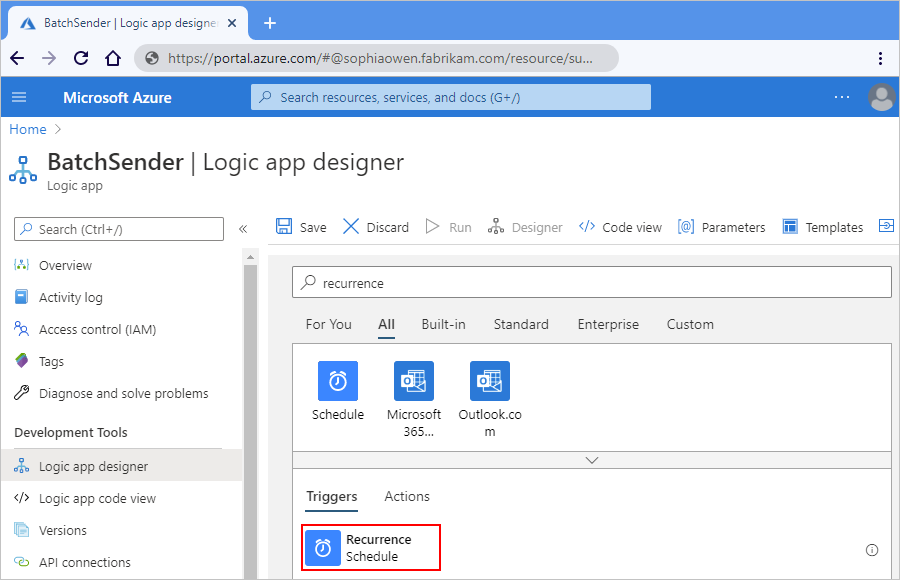Select the All connectors tab
Screen dimensions: 900x580
tap(386, 324)
